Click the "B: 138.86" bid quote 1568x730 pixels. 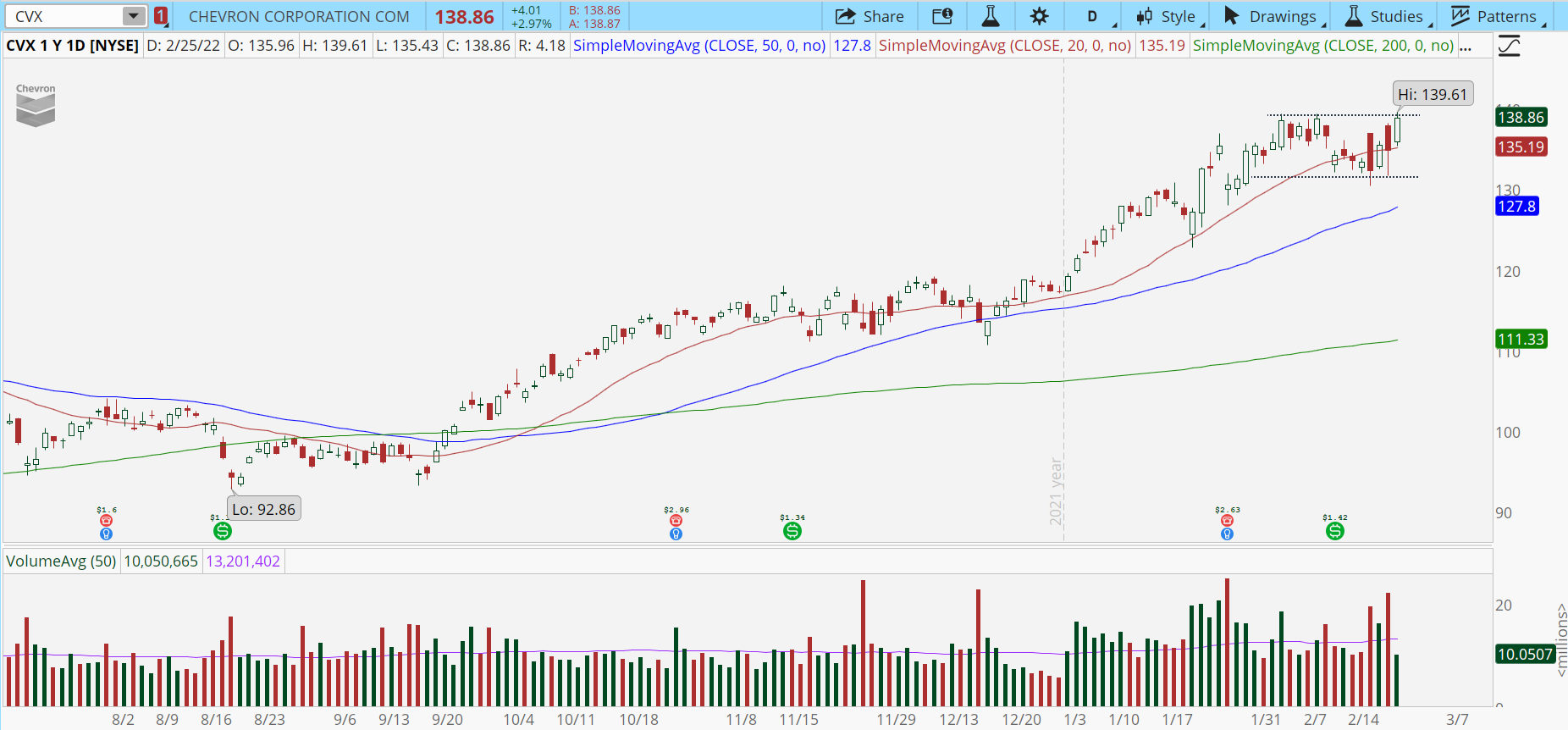pyautogui.click(x=594, y=10)
